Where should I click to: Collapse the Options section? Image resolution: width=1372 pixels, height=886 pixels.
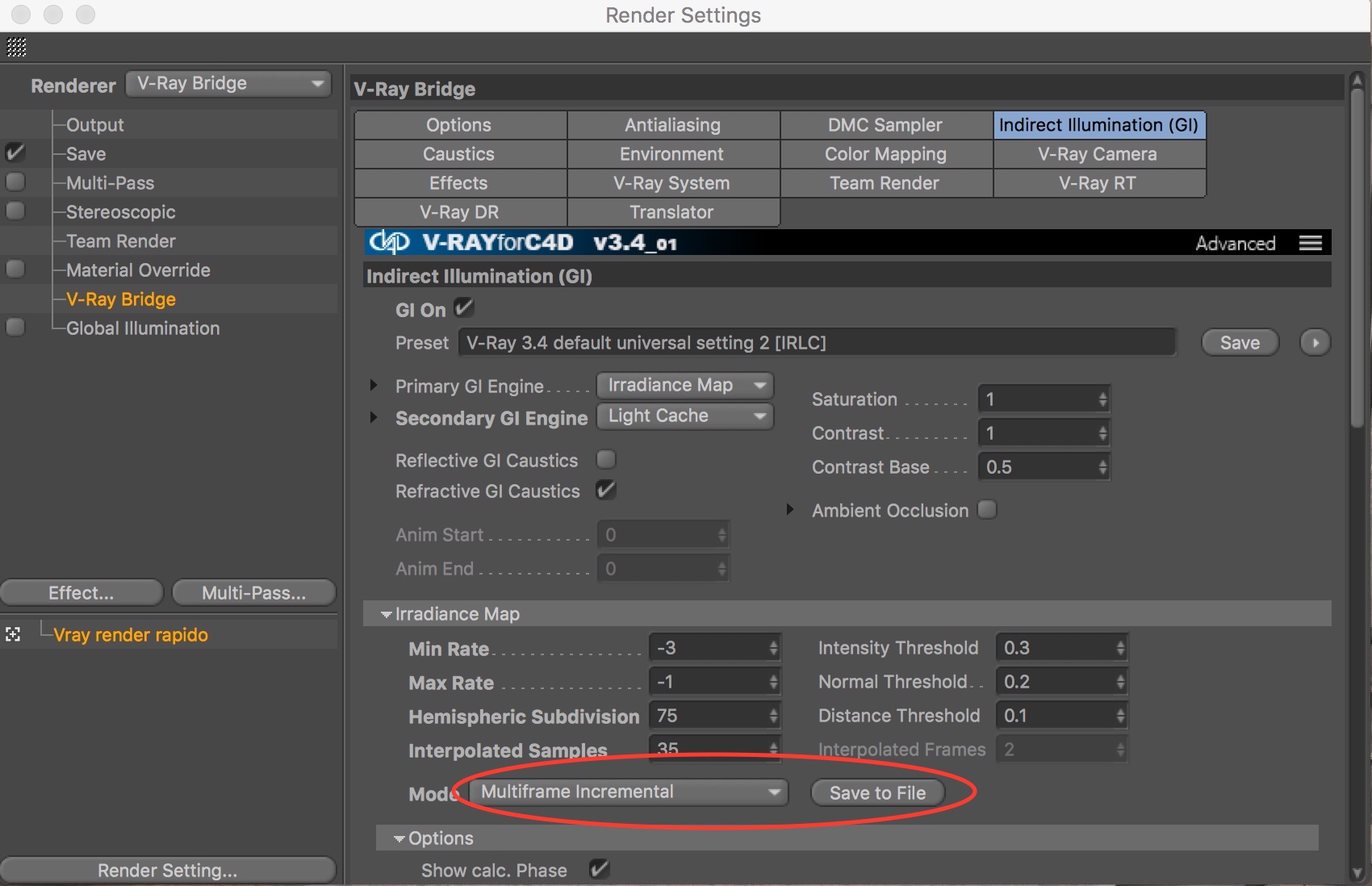tap(399, 838)
